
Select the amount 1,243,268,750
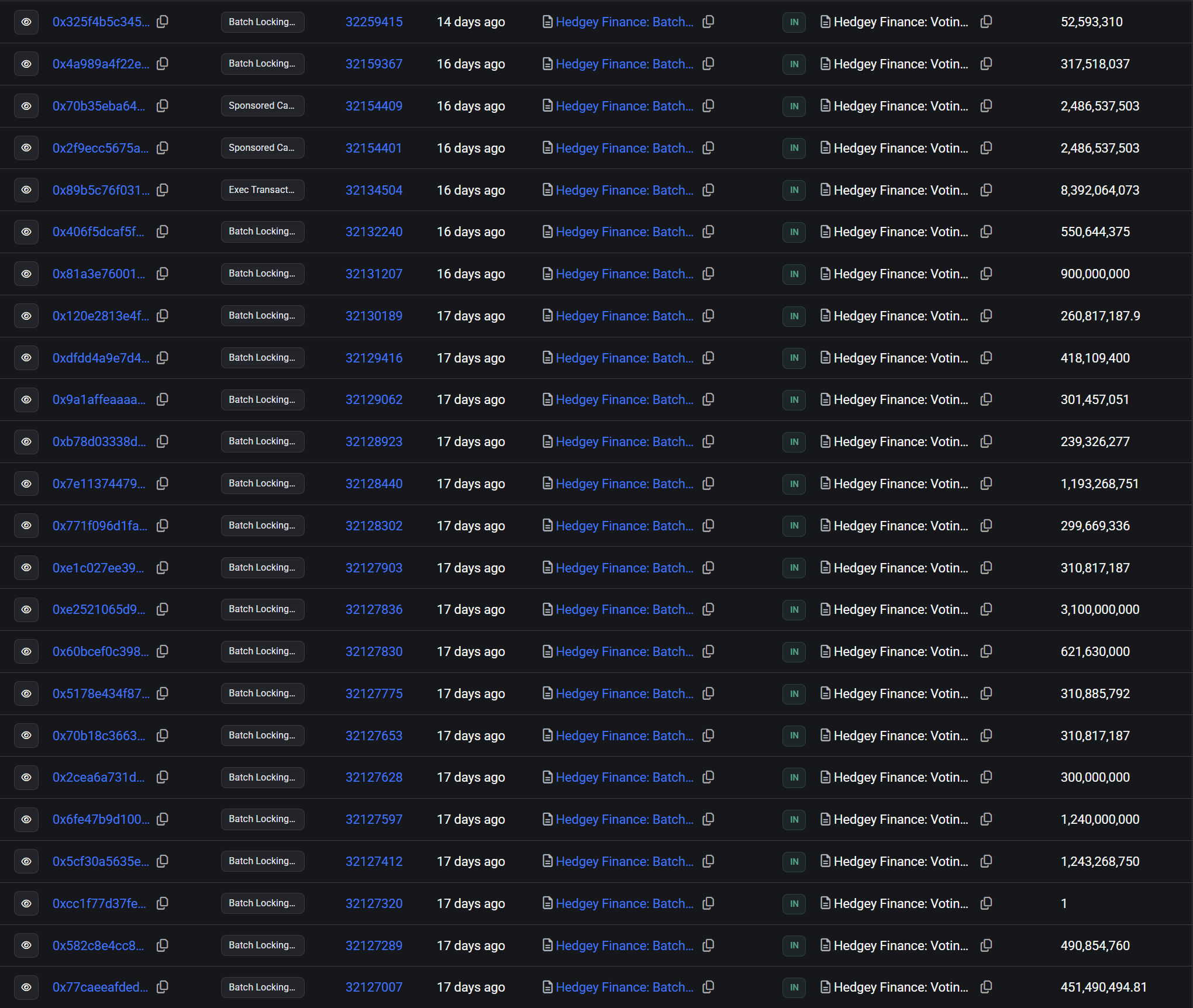(1100, 861)
